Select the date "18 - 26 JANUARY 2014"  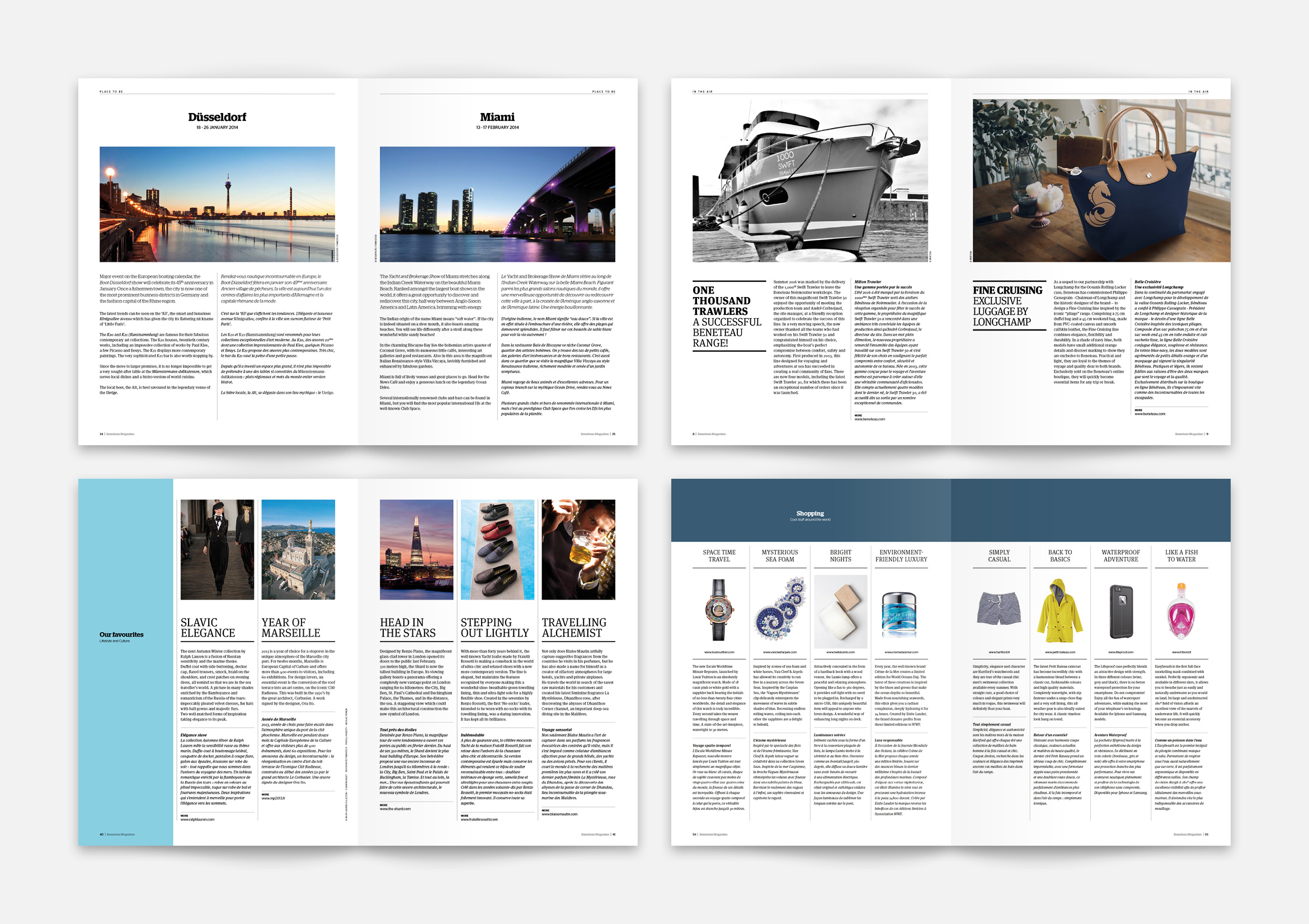coord(217,128)
